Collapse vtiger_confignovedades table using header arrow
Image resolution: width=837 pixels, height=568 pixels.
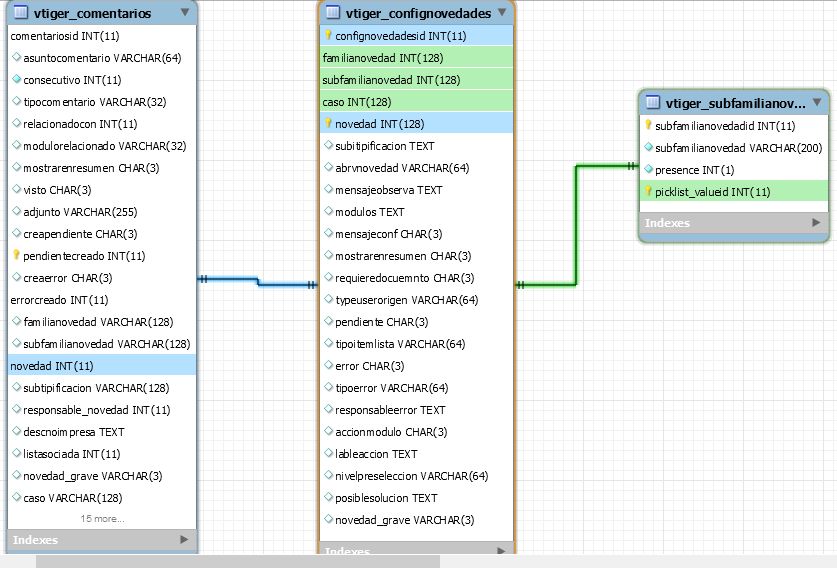coord(502,12)
